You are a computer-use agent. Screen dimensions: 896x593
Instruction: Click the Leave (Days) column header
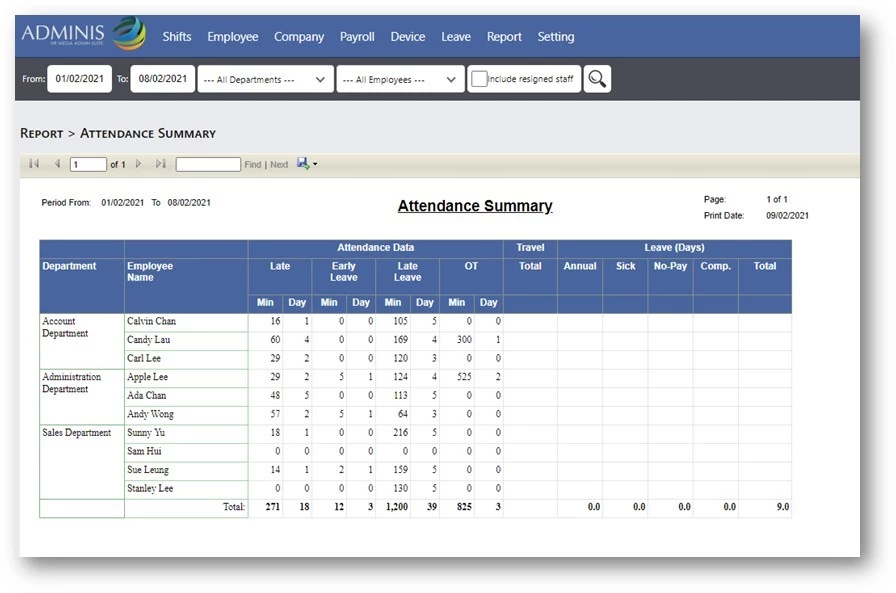(674, 247)
